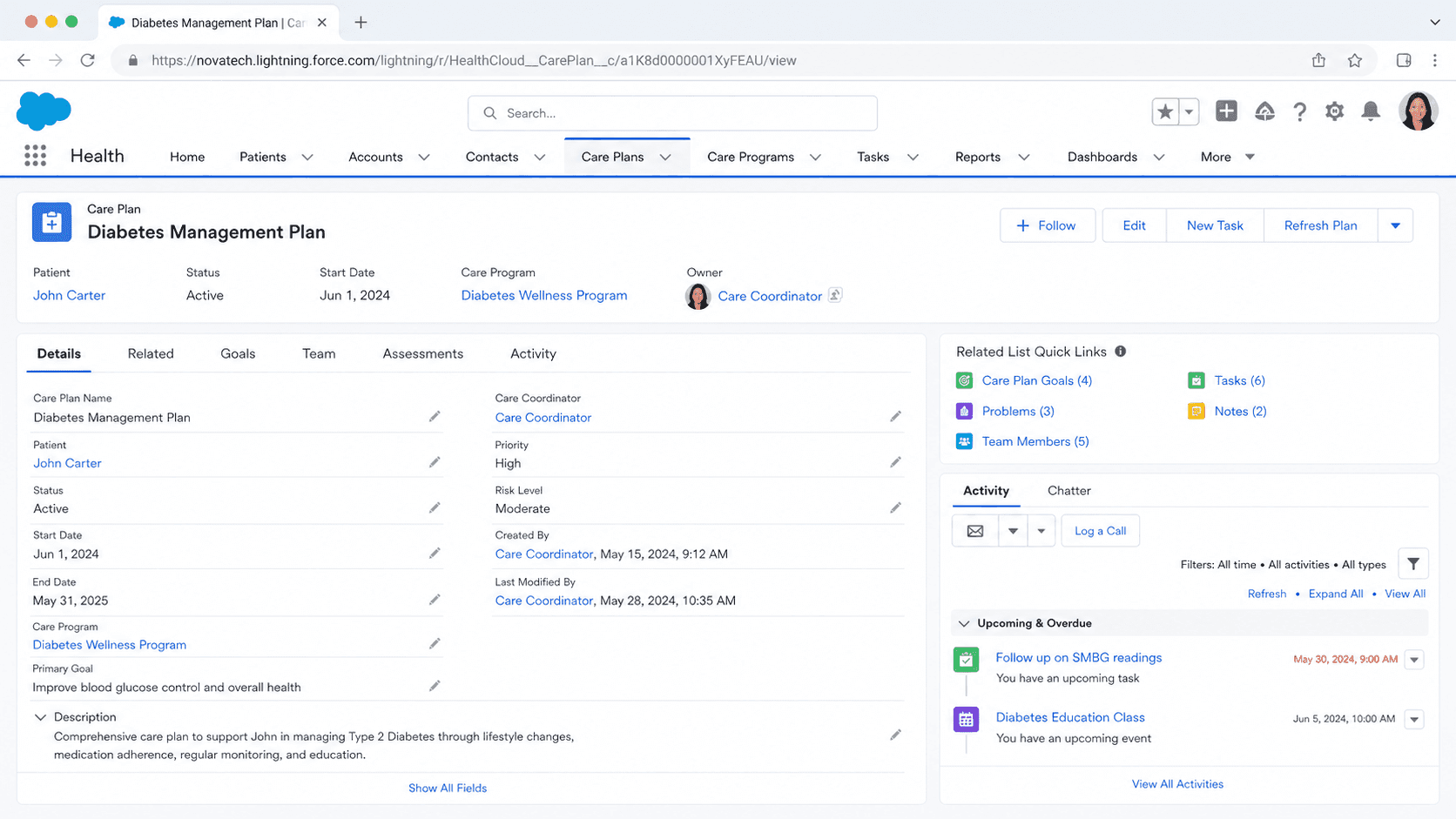Edit Priority field with pencil icon
The height and width of the screenshot is (819, 1456).
click(895, 462)
